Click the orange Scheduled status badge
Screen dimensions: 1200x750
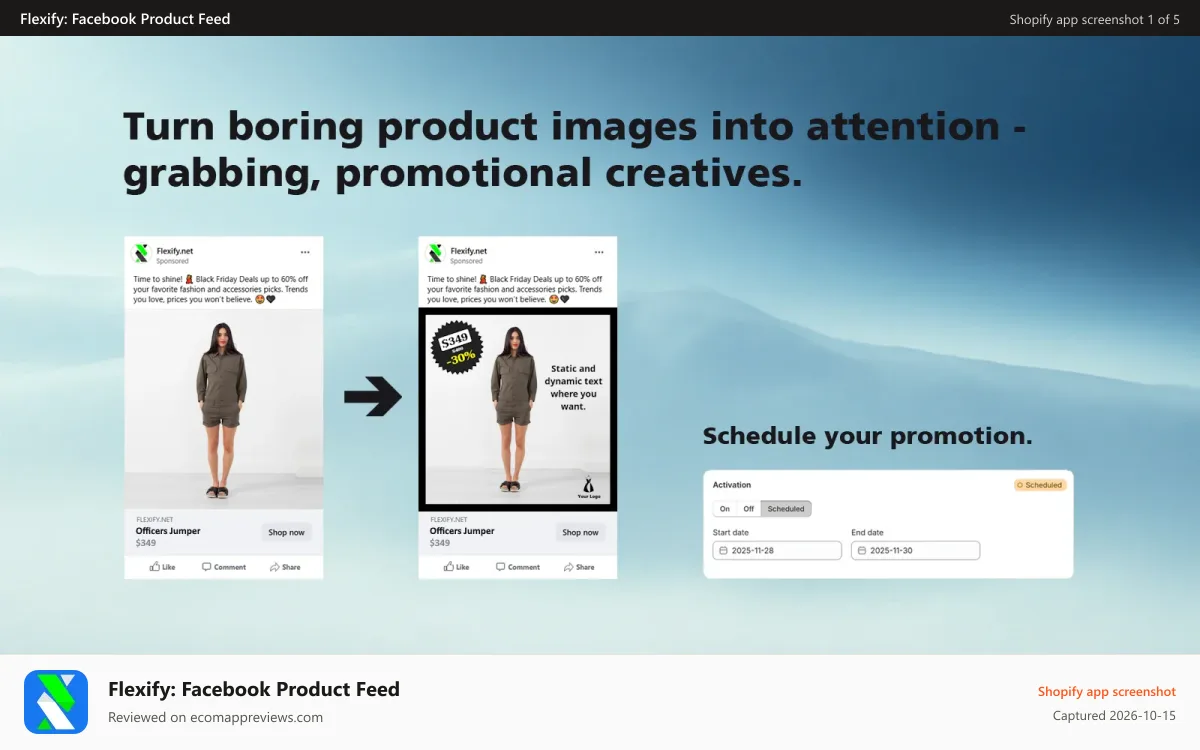pos(1040,485)
